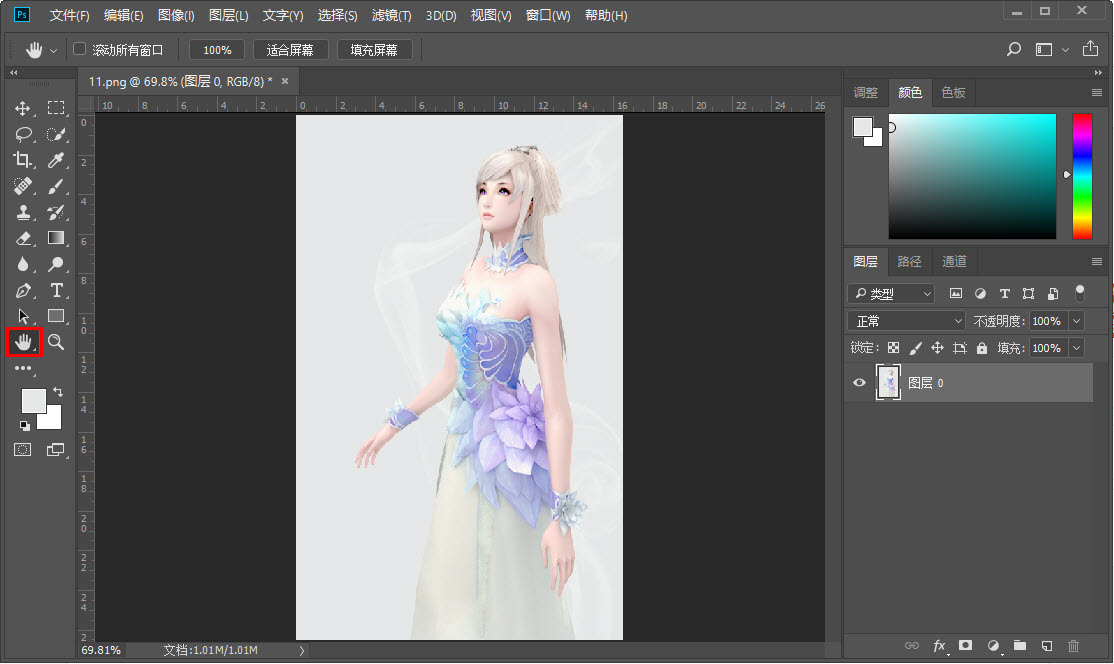Click the 适合屏幕 button
The height and width of the screenshot is (664, 1114).
click(x=290, y=50)
